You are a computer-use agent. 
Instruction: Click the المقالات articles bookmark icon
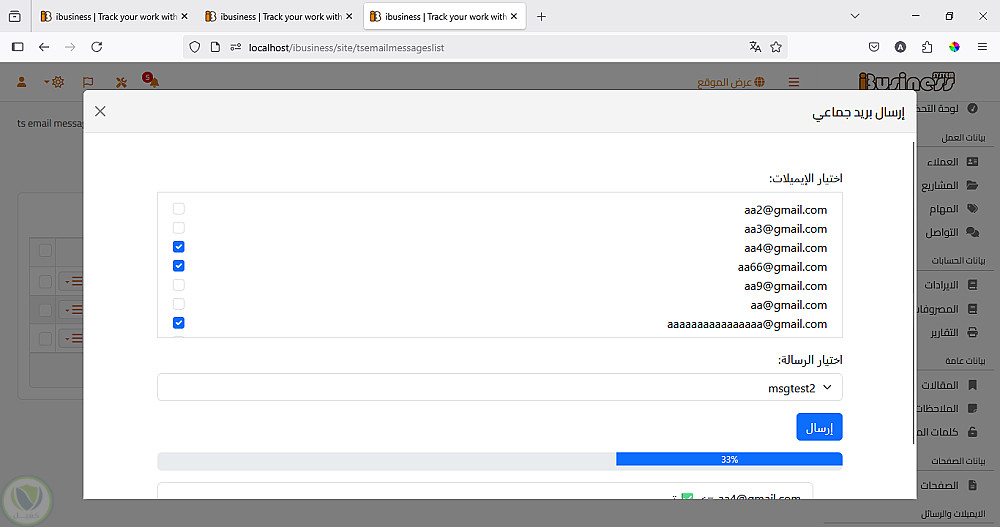pos(973,385)
